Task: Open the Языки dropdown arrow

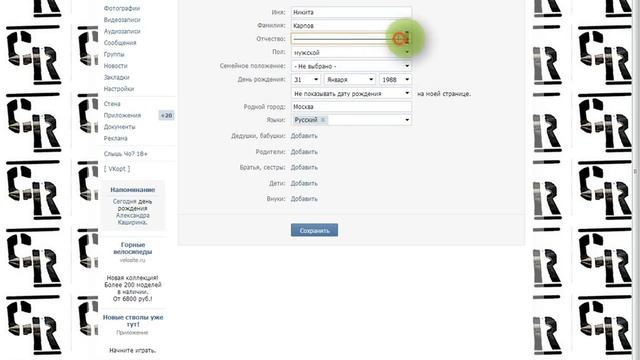Action: [x=407, y=120]
